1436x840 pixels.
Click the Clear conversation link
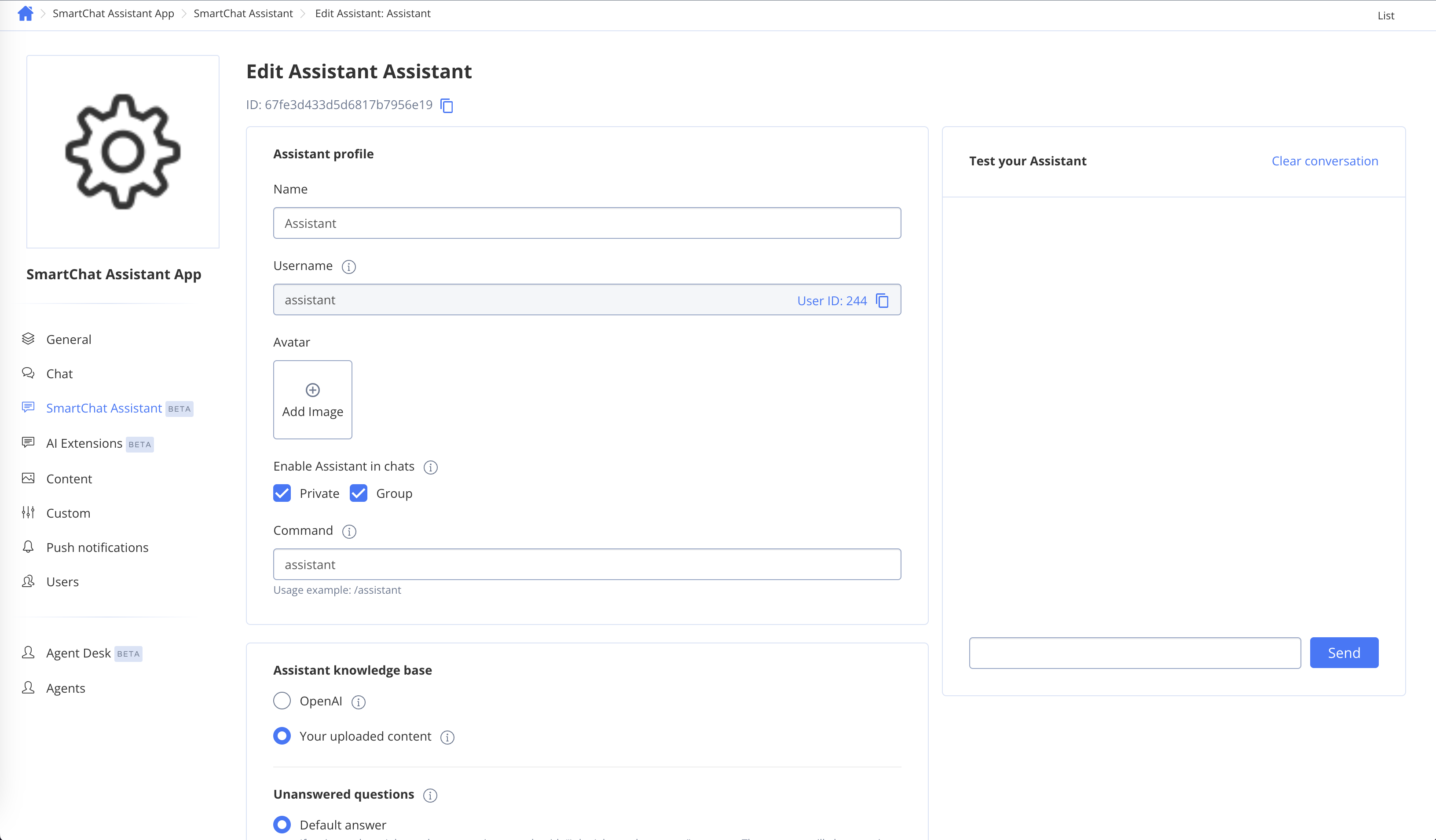coord(1324,161)
